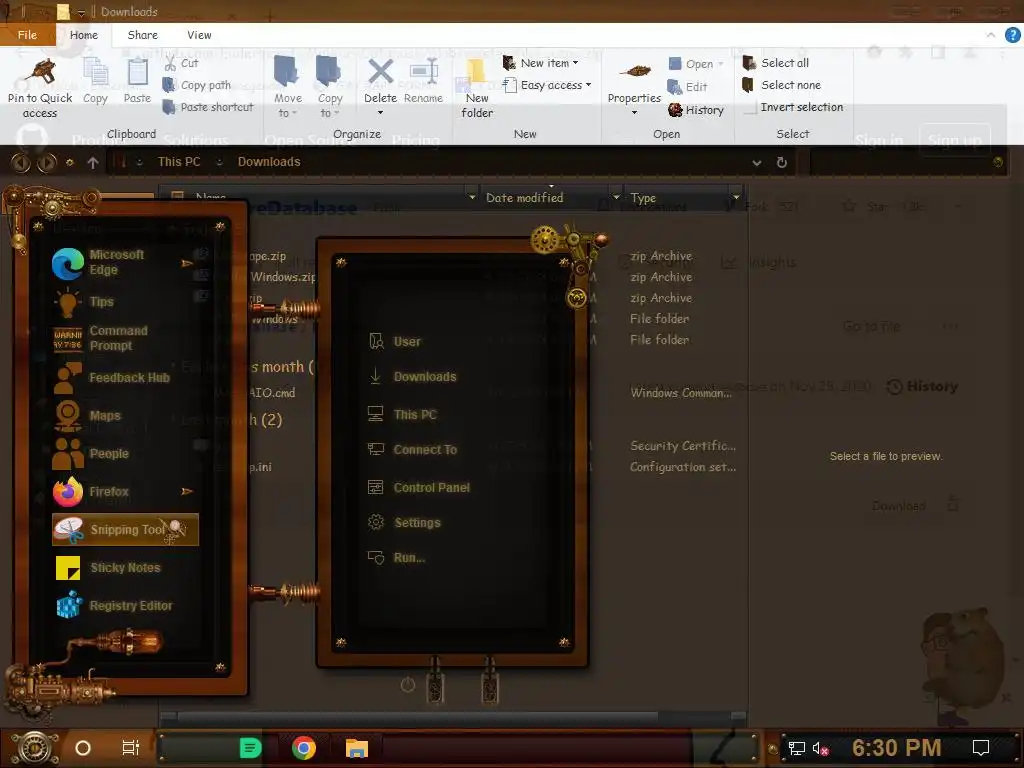Open Snipping Tool from start menu
Viewport: 1024px width, 768px height.
(125, 530)
